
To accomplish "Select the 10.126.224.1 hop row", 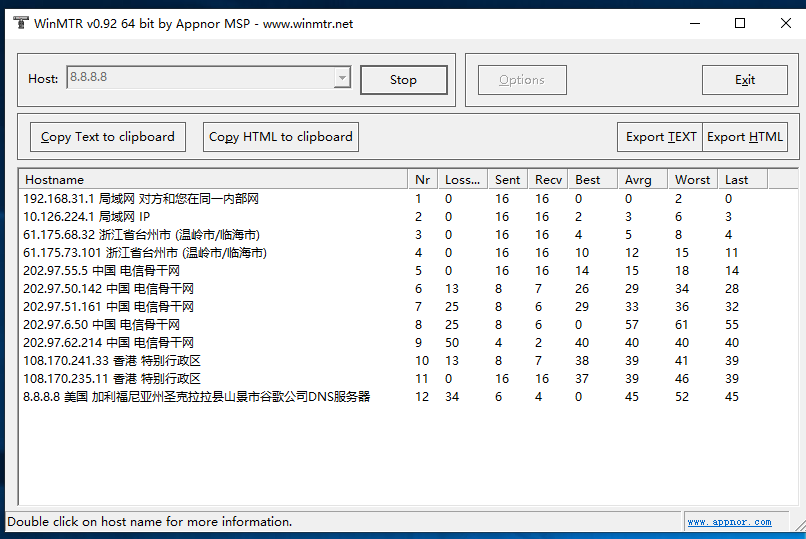I will pos(395,217).
